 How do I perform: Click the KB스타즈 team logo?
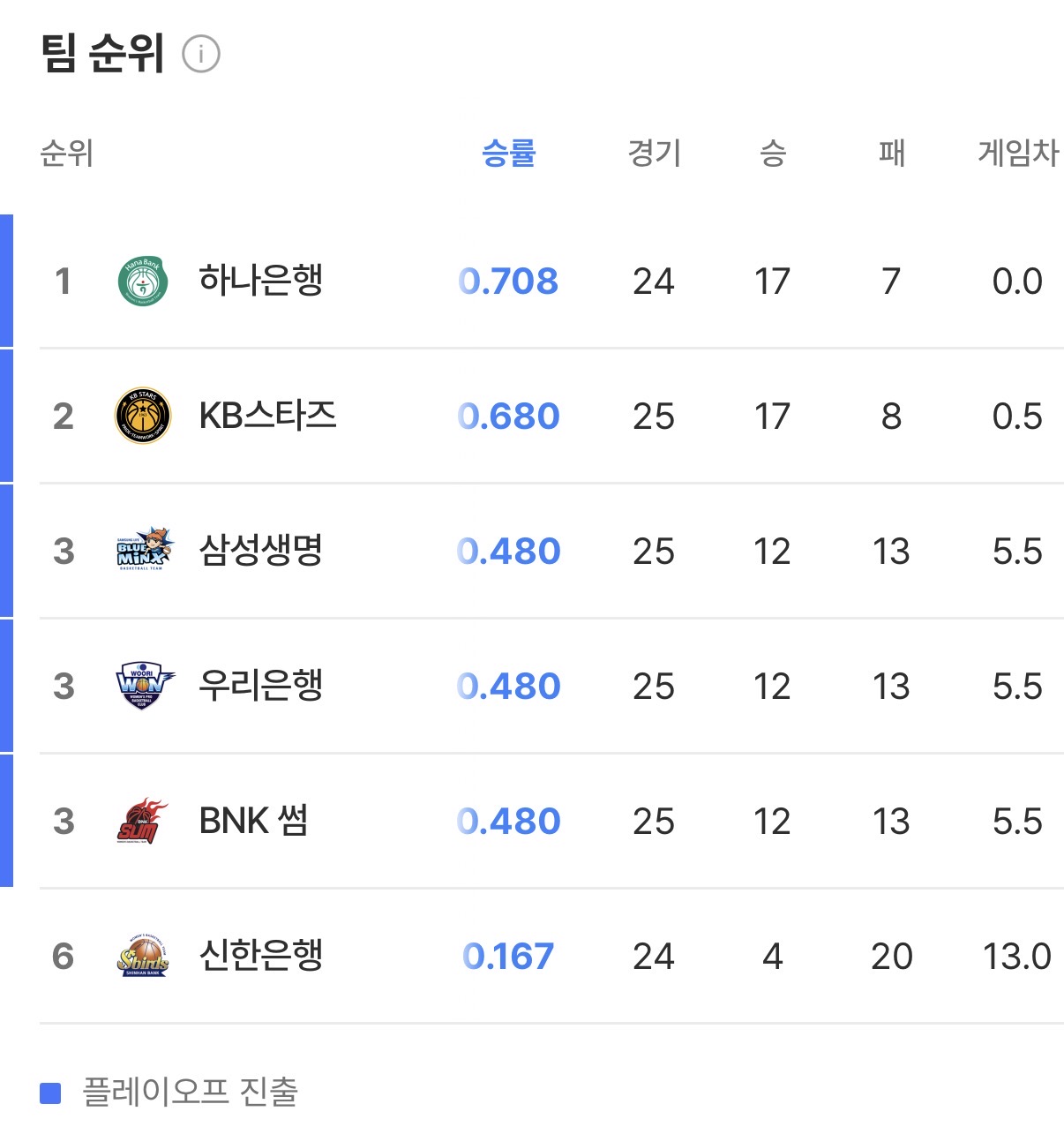coord(142,417)
